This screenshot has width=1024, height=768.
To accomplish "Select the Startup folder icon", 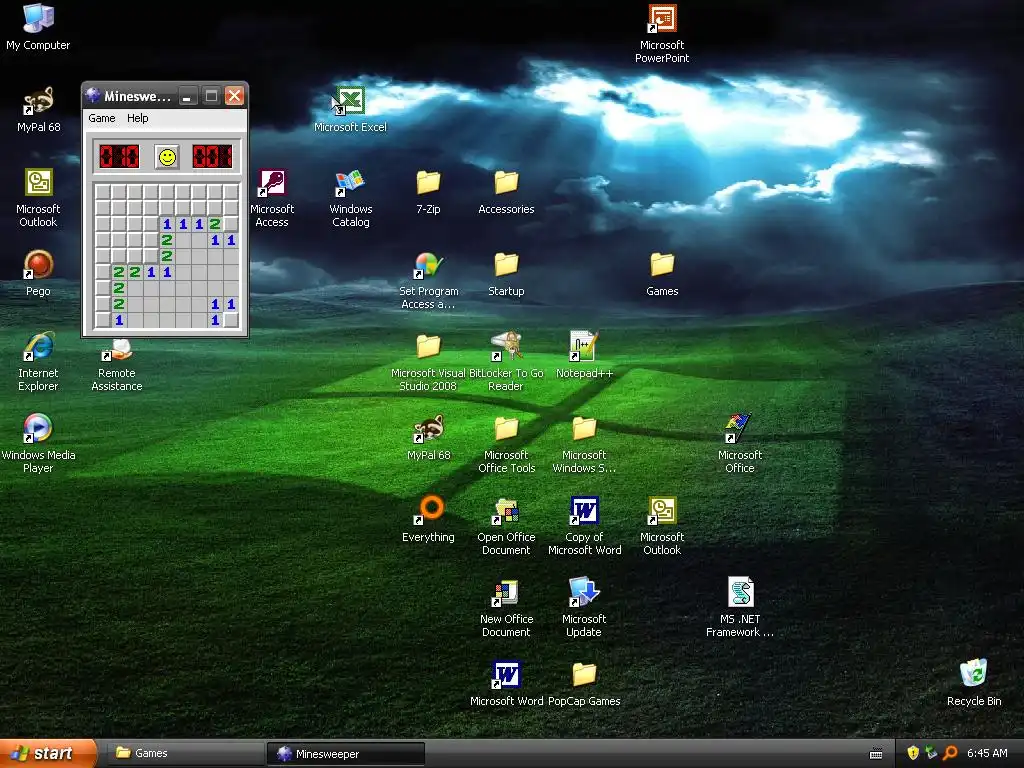I will click(506, 274).
